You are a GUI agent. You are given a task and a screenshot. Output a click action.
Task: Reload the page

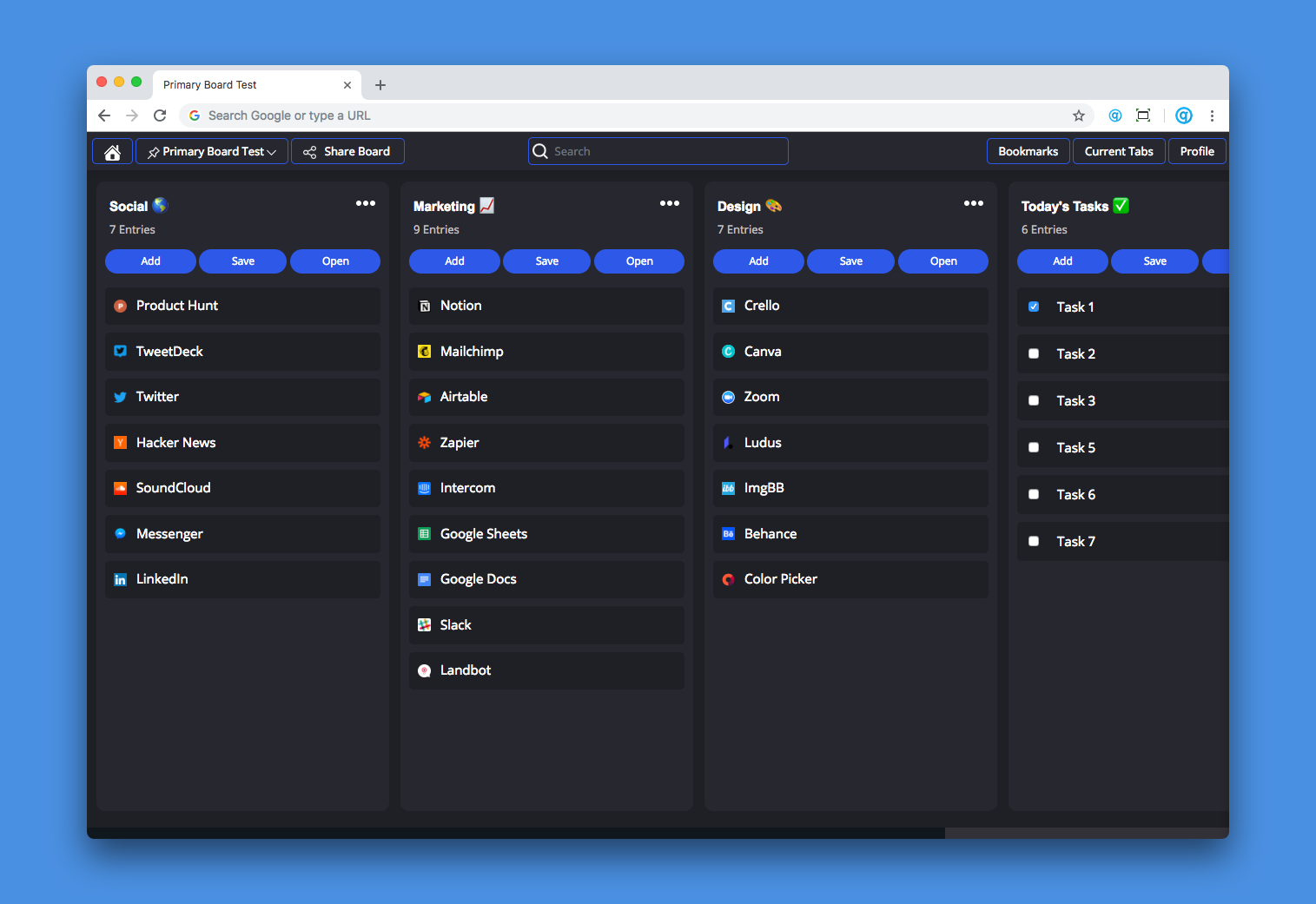[x=160, y=115]
